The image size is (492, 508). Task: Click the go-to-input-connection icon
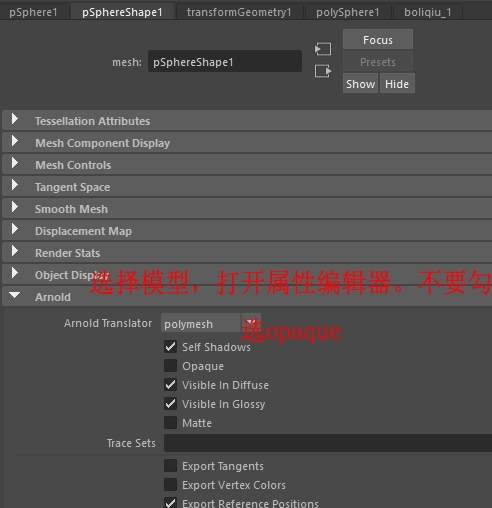point(323,49)
